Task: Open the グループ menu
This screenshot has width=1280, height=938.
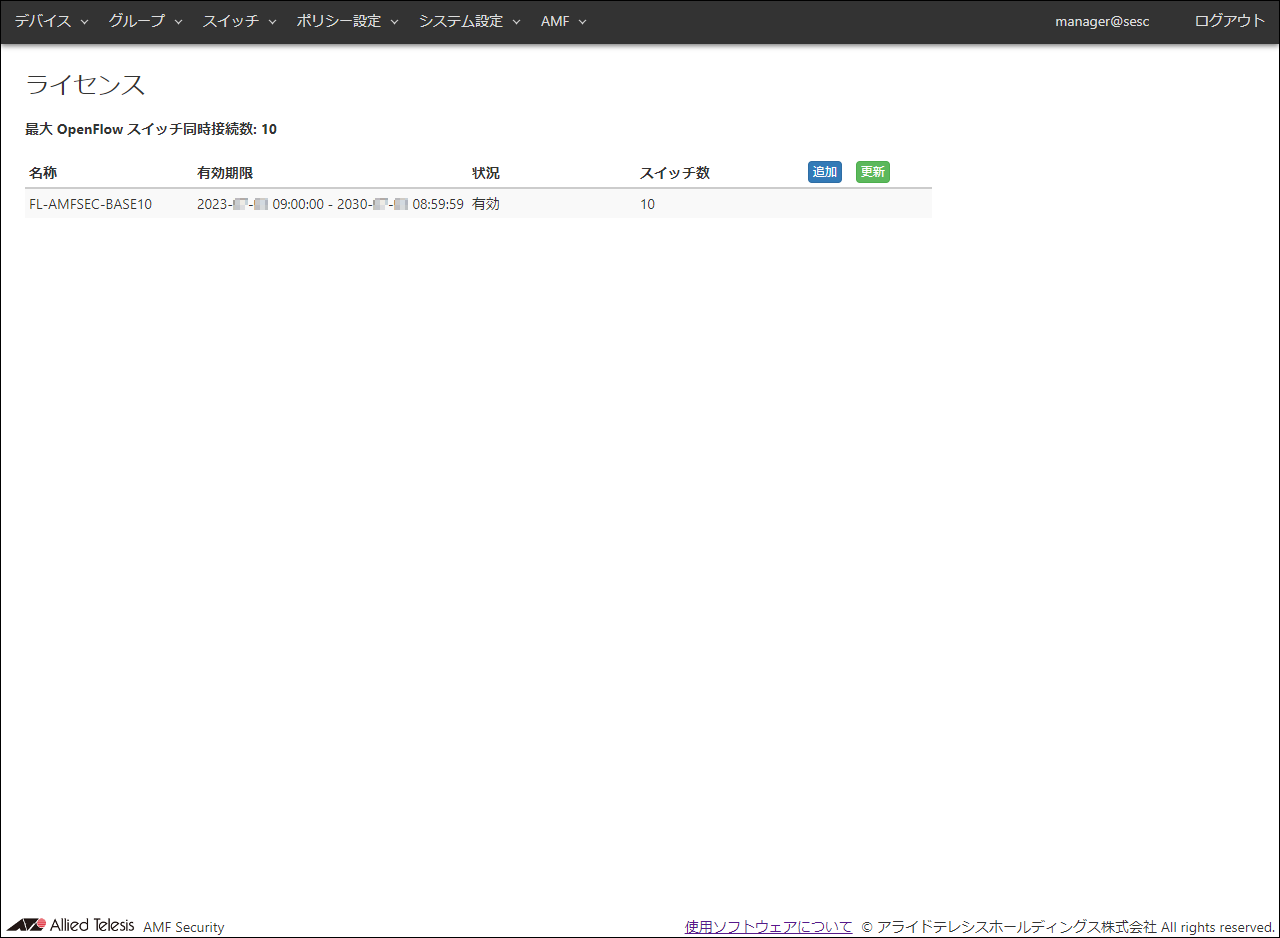Action: coord(137,21)
